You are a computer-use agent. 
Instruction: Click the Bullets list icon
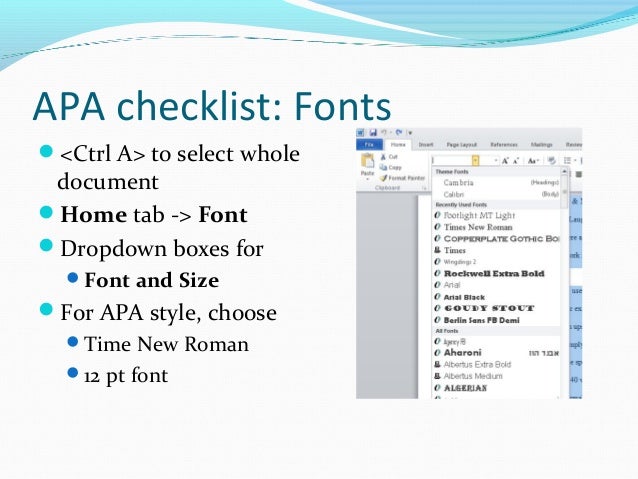point(567,160)
